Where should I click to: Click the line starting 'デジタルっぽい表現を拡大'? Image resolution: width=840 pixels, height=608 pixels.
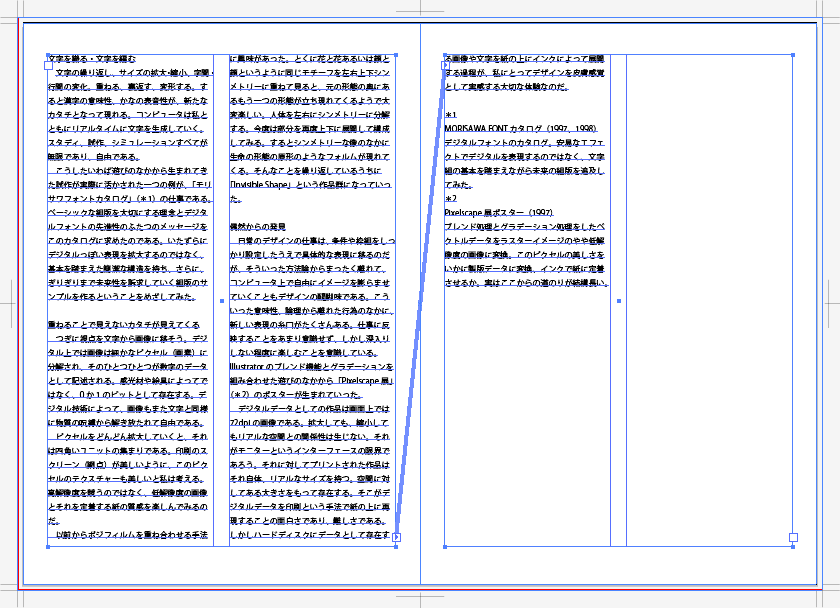pyautogui.click(x=126, y=254)
